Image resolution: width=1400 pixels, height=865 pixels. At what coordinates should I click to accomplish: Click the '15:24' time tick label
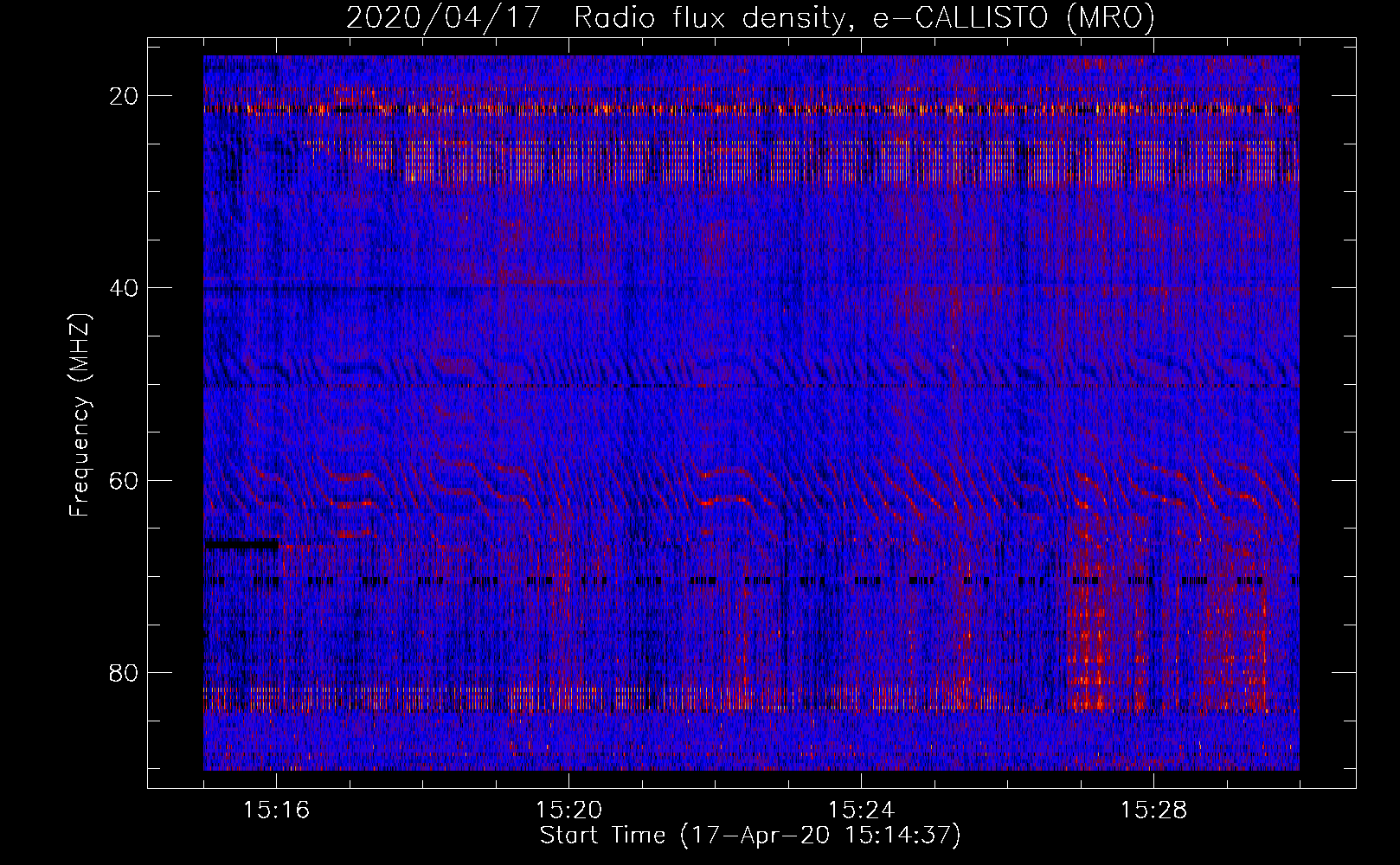861,811
